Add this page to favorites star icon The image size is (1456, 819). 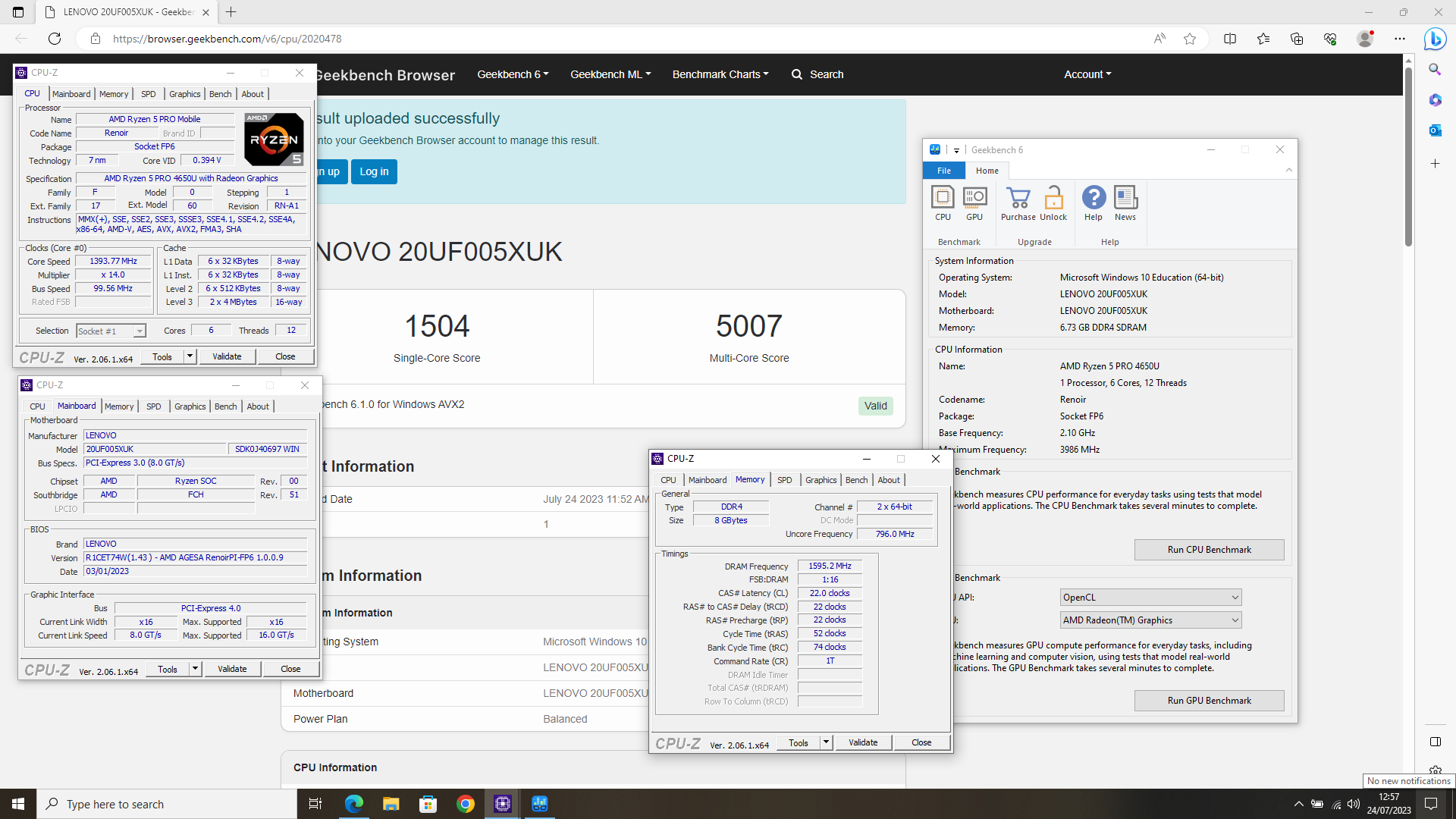(x=1190, y=39)
